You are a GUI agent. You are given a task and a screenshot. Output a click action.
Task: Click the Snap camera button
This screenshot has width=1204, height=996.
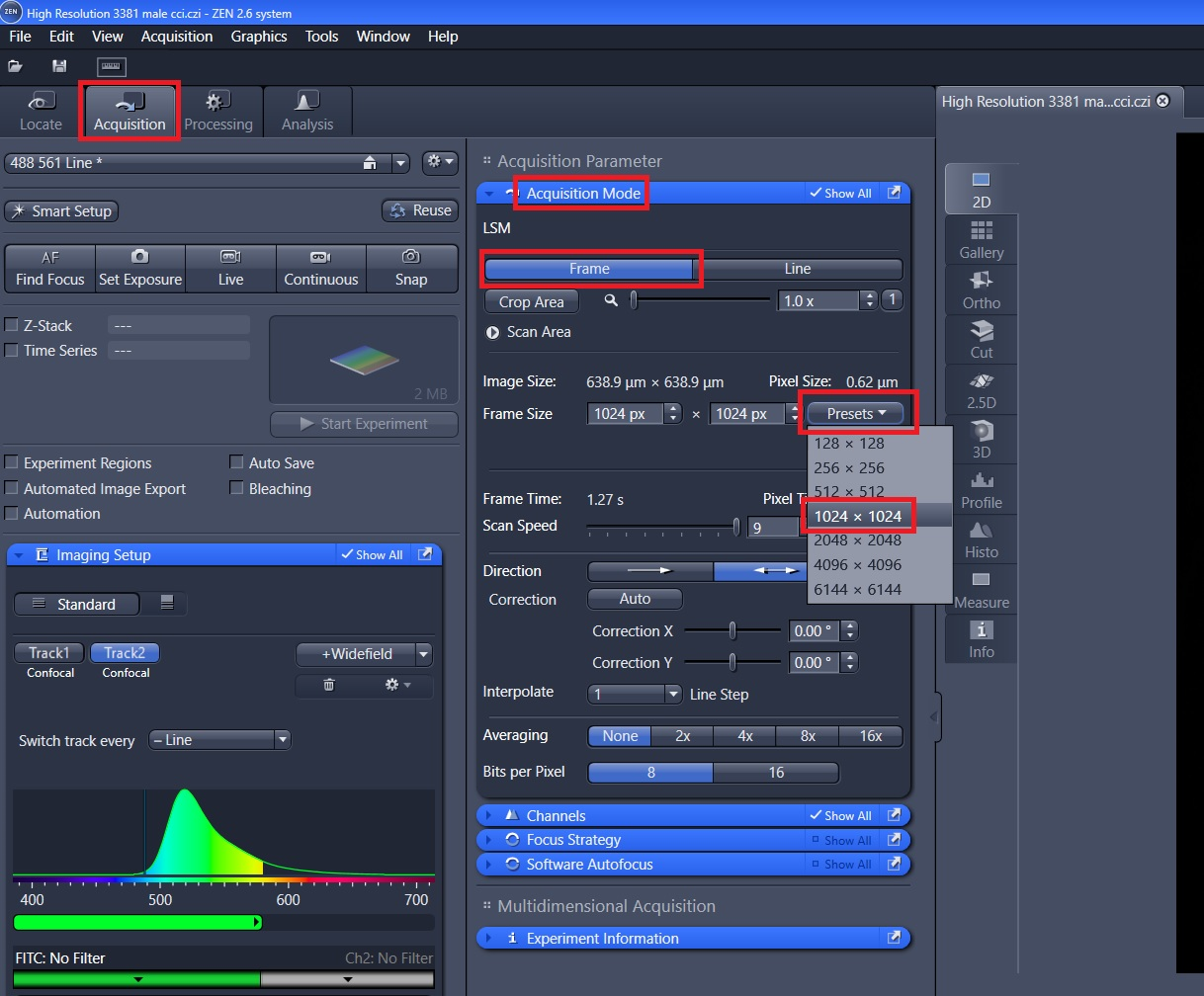pyautogui.click(x=411, y=268)
